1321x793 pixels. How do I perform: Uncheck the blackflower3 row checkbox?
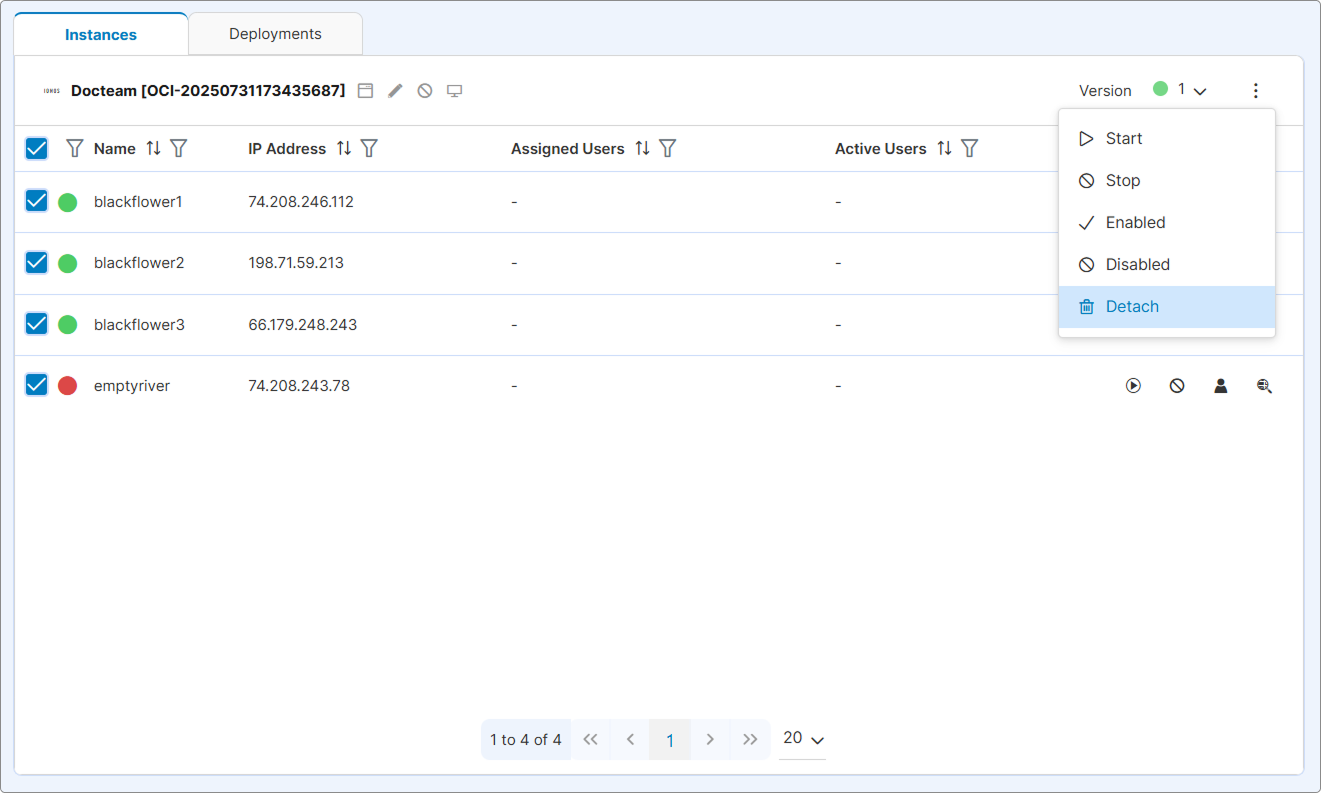coord(37,324)
